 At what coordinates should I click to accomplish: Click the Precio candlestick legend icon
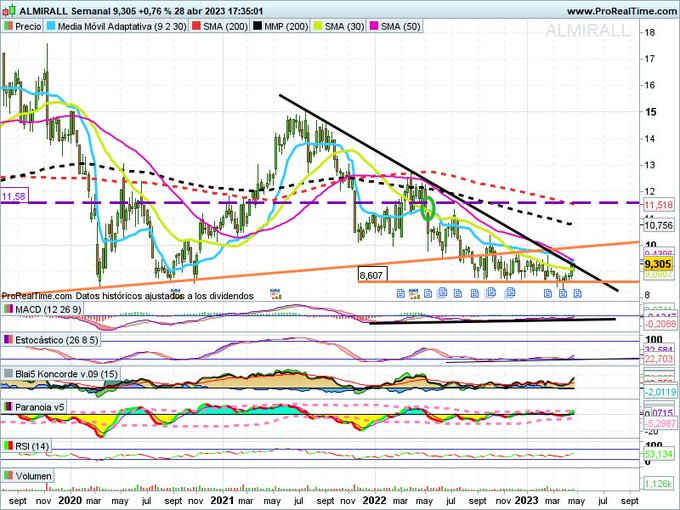pyautogui.click(x=8, y=26)
